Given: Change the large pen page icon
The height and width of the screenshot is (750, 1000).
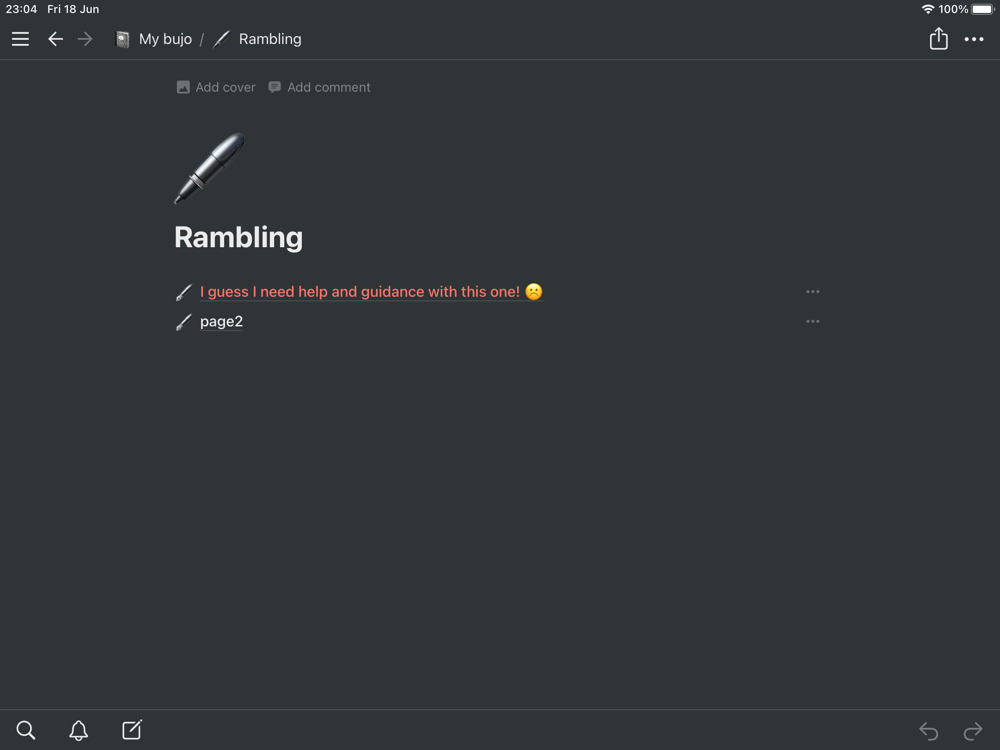Looking at the screenshot, I should (x=209, y=168).
